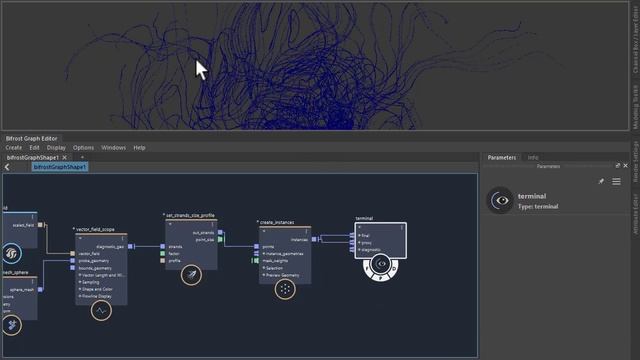
Task: Click the create_instances node's dots icon
Action: click(x=285, y=289)
